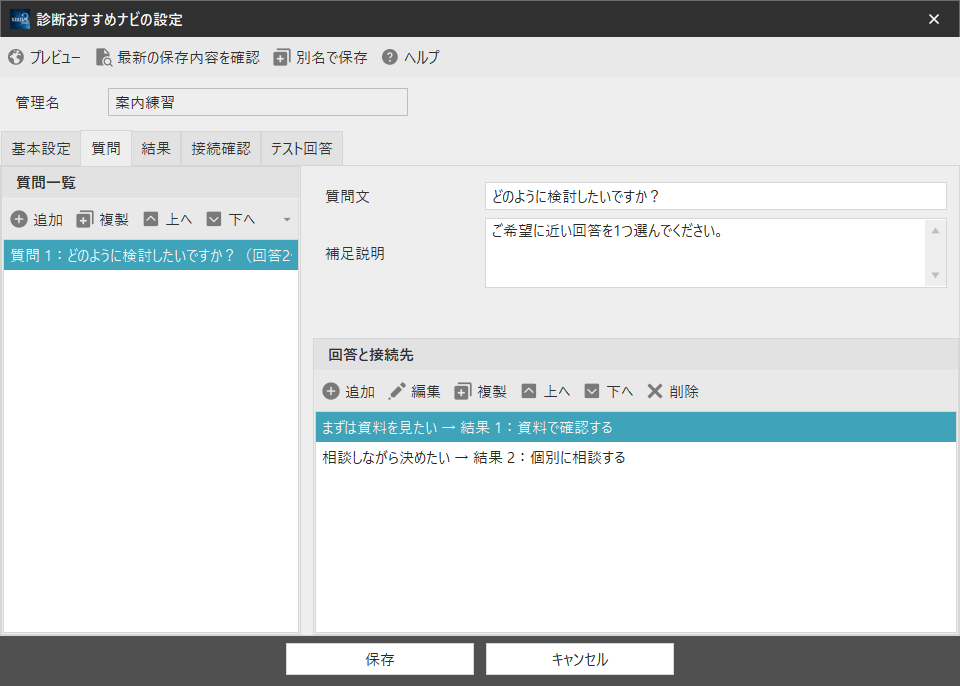The height and width of the screenshot is (686, 960).
Task: Delete answer with 削除 X icon
Action: point(654,391)
